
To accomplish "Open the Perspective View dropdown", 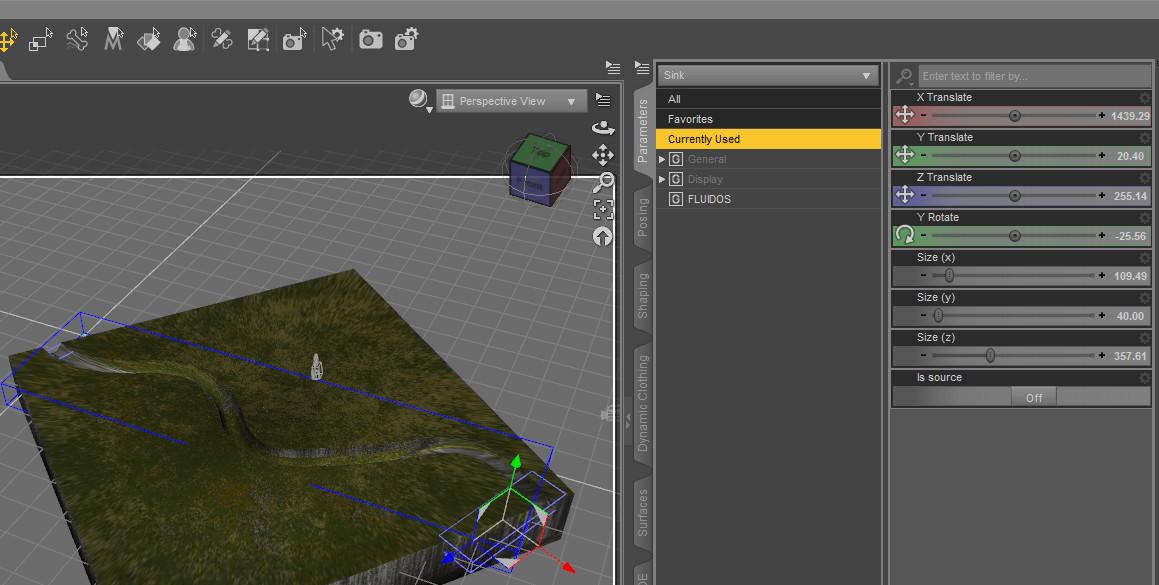I will tap(512, 101).
